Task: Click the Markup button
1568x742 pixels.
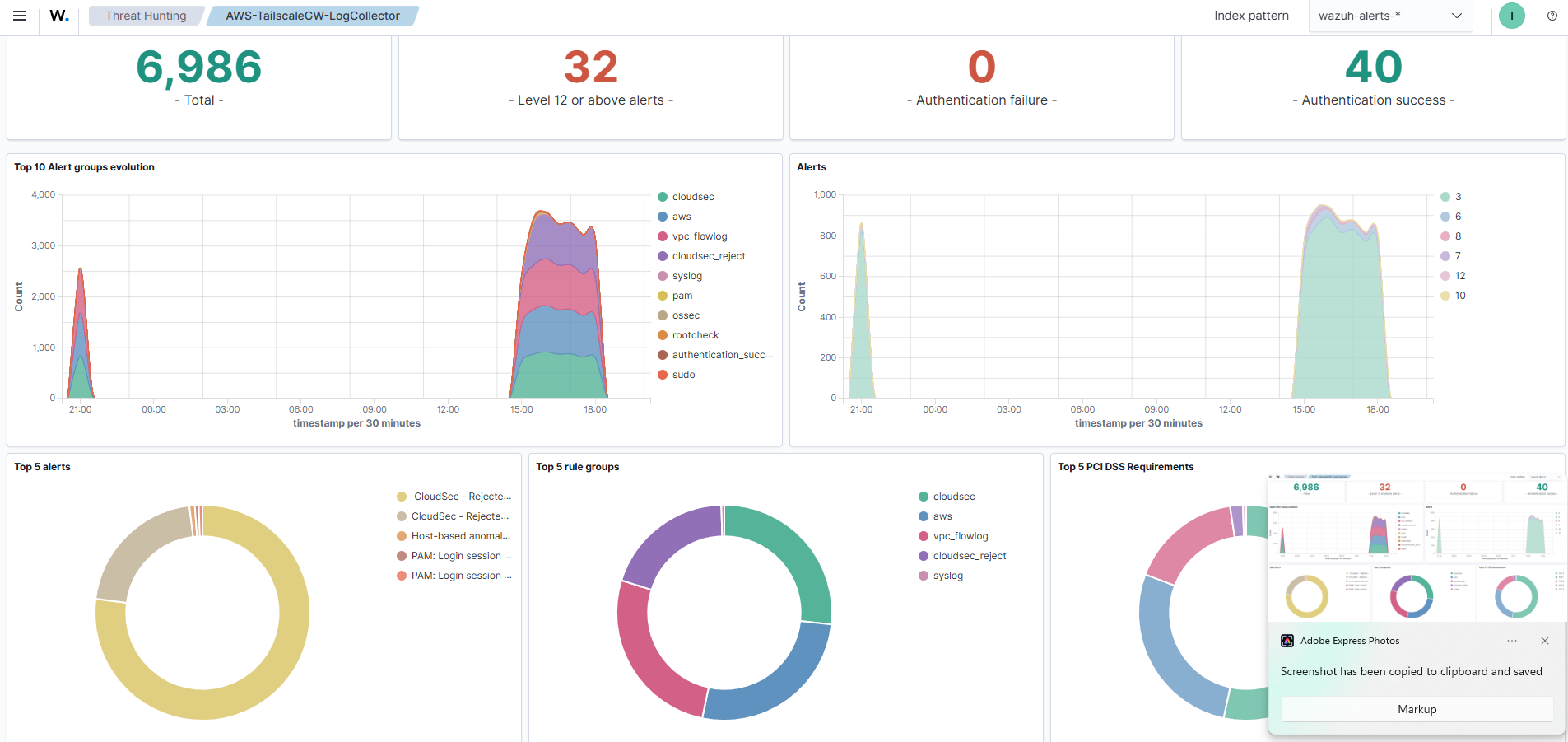Action: pos(1417,709)
